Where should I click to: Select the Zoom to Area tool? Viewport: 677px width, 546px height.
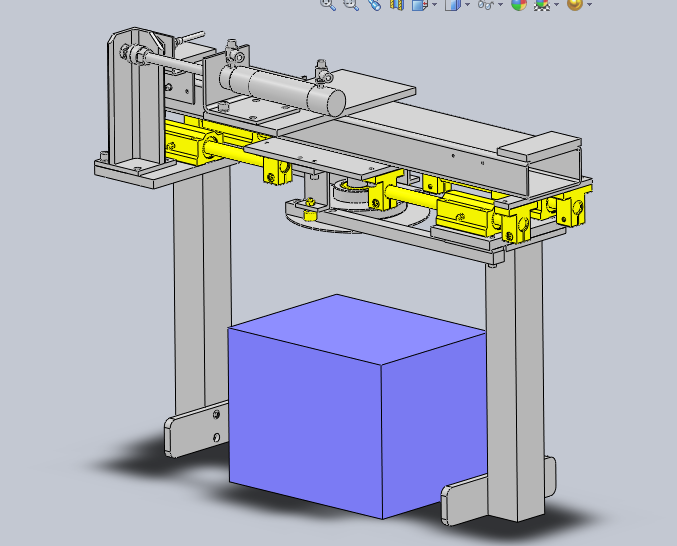pyautogui.click(x=351, y=4)
